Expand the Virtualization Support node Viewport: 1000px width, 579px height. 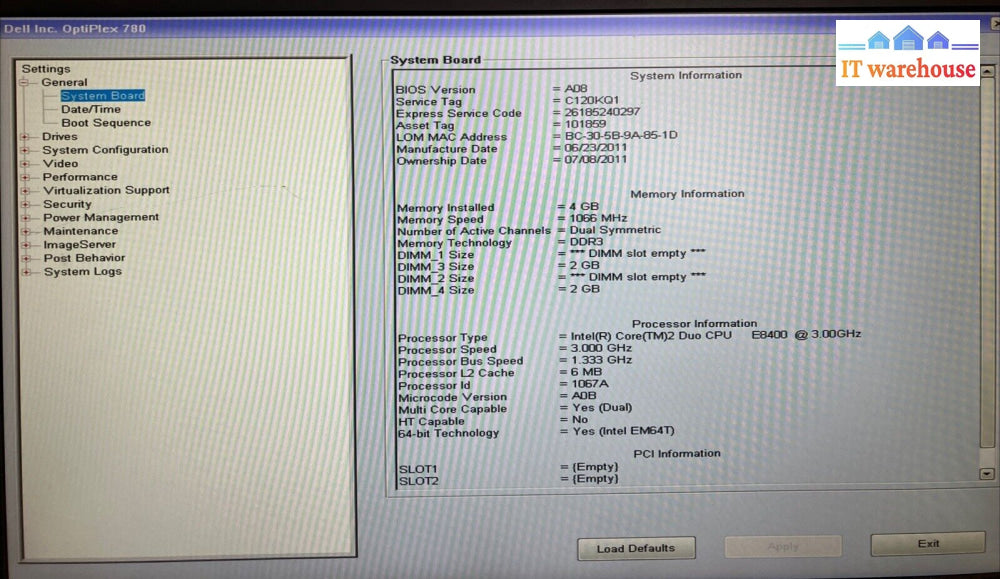pyautogui.click(x=24, y=190)
